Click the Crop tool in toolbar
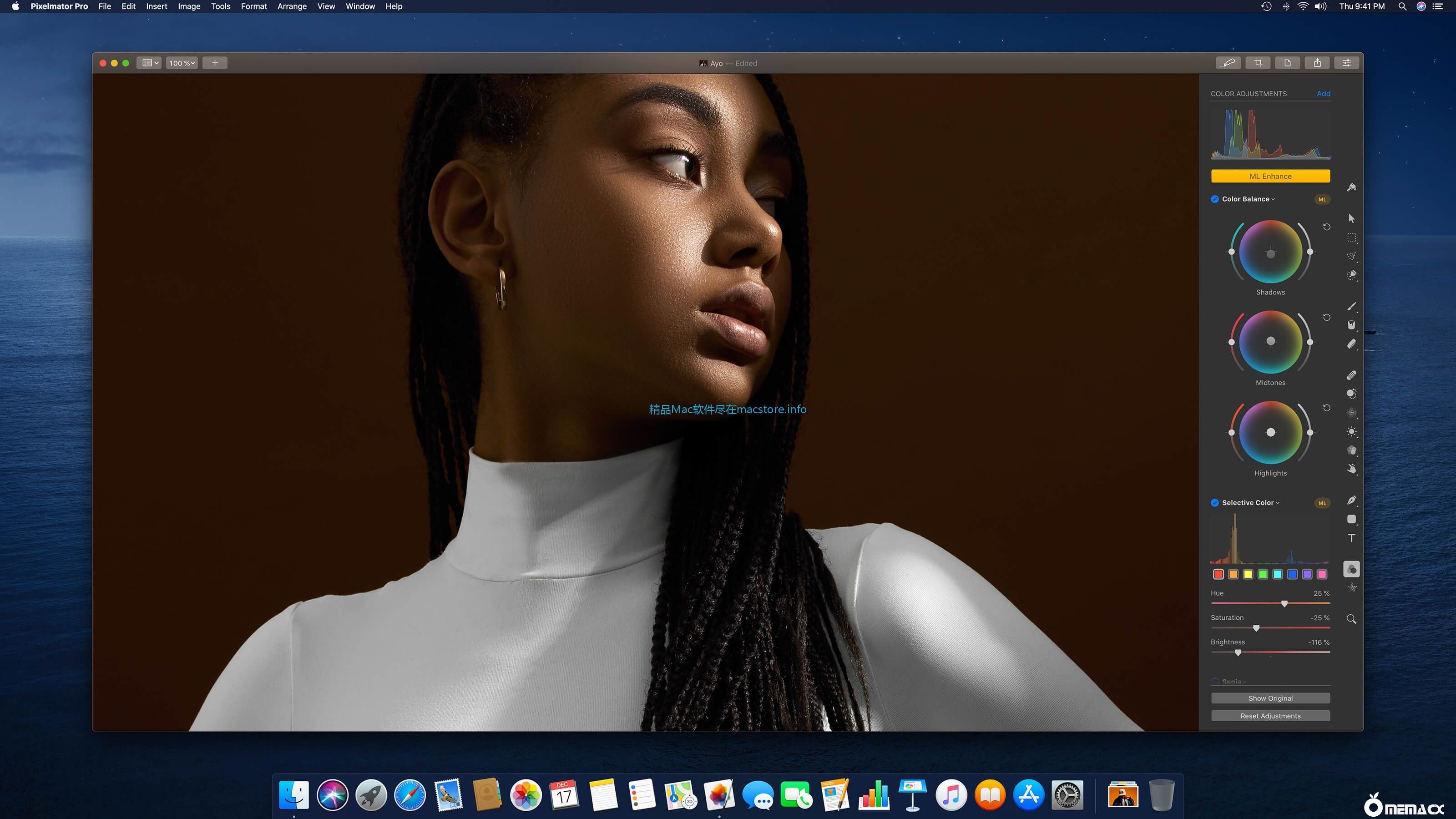The height and width of the screenshot is (819, 1456). [x=1258, y=63]
